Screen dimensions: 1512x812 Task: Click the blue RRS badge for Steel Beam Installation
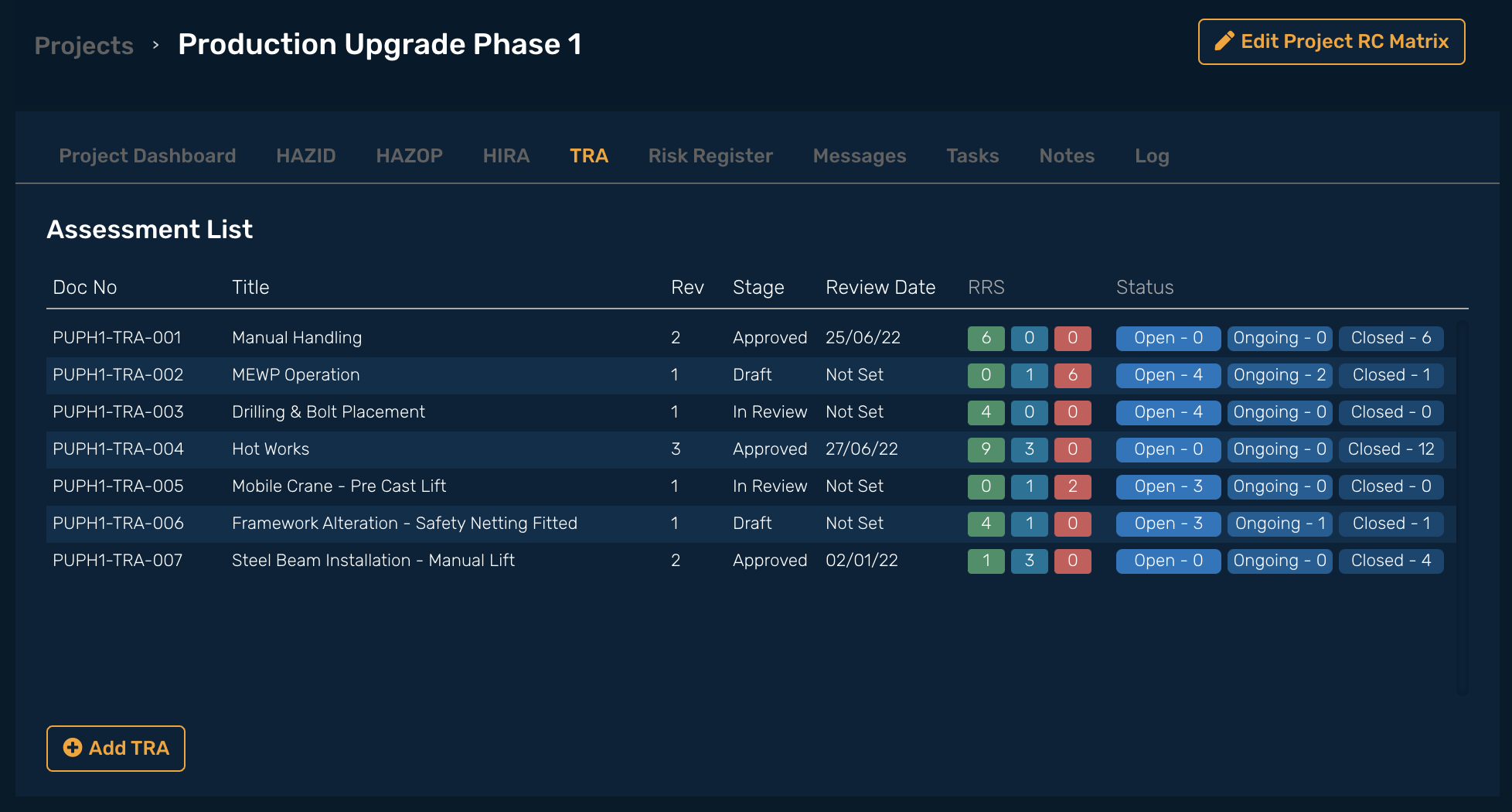(1029, 561)
